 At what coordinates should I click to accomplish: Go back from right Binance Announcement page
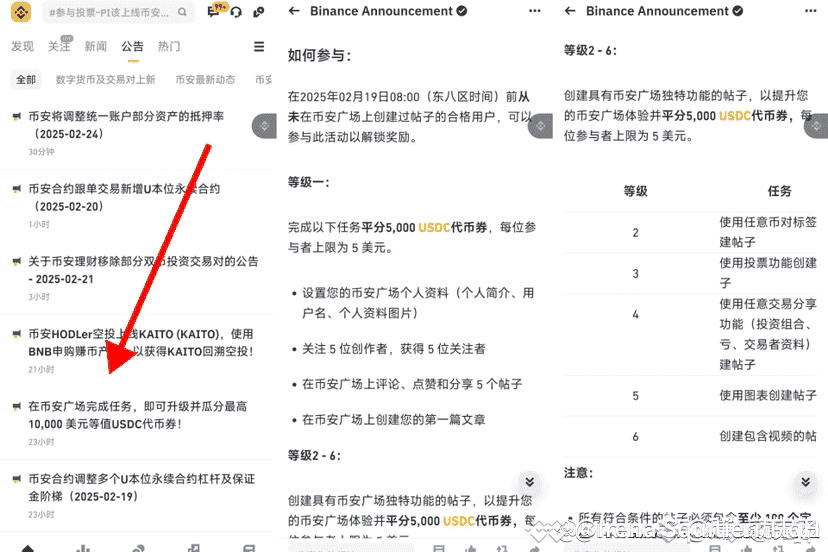570,11
